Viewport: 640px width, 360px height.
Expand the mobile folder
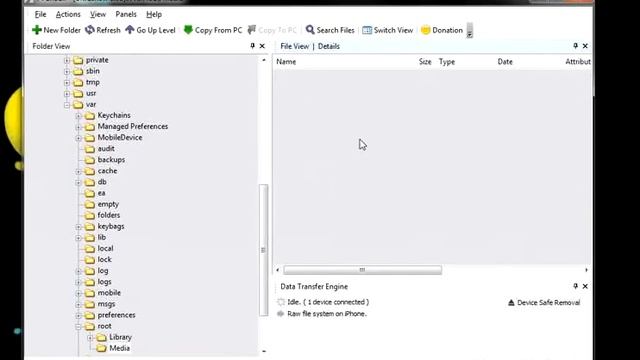[x=78, y=293]
